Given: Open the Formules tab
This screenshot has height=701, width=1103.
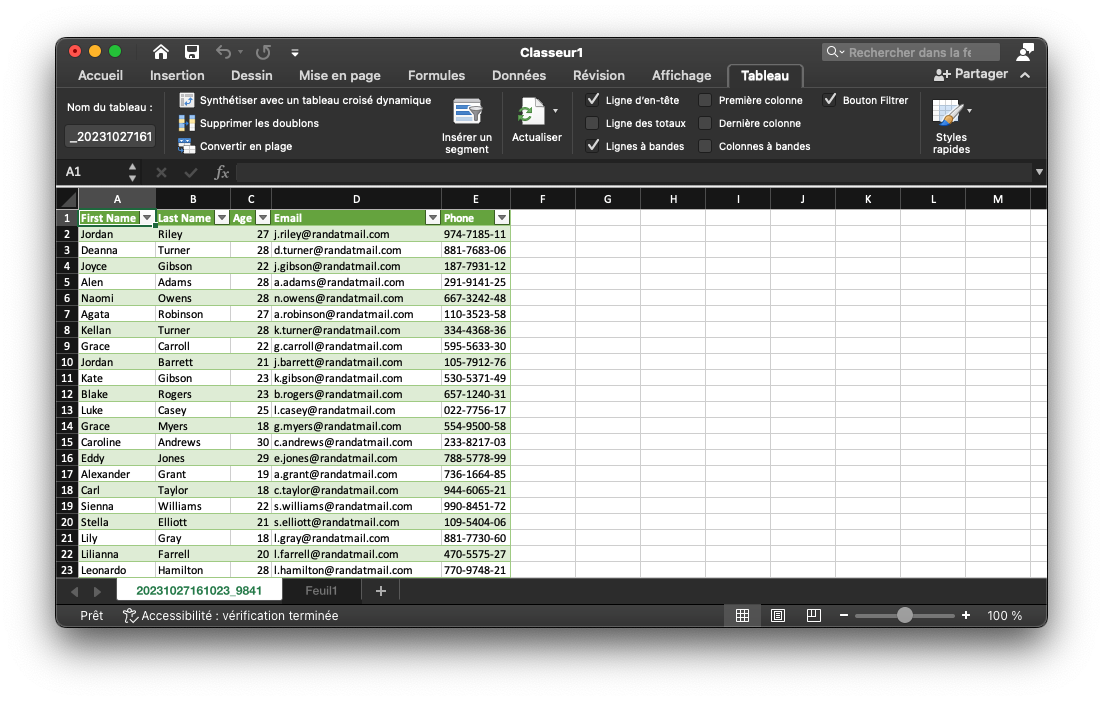Looking at the screenshot, I should (x=436, y=75).
